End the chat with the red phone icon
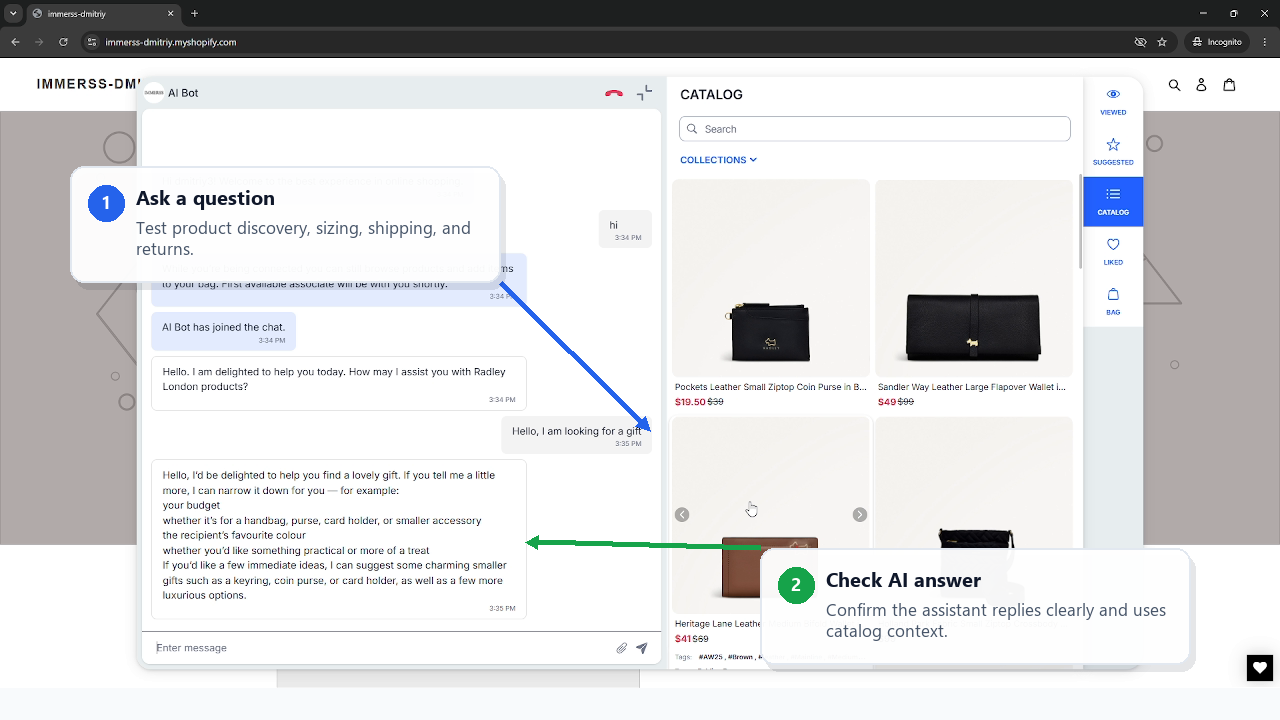1280x720 pixels. 614,93
